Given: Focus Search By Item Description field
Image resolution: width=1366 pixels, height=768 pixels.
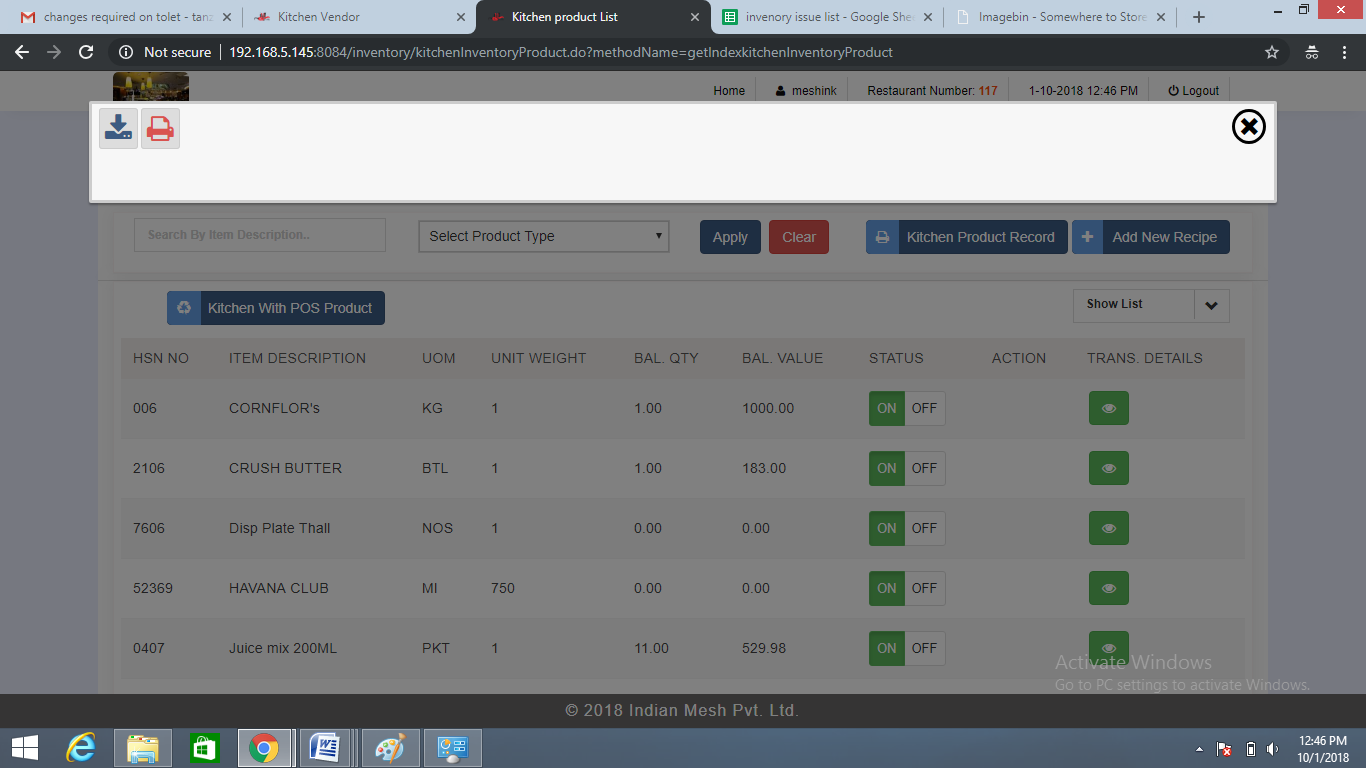Looking at the screenshot, I should tap(260, 235).
